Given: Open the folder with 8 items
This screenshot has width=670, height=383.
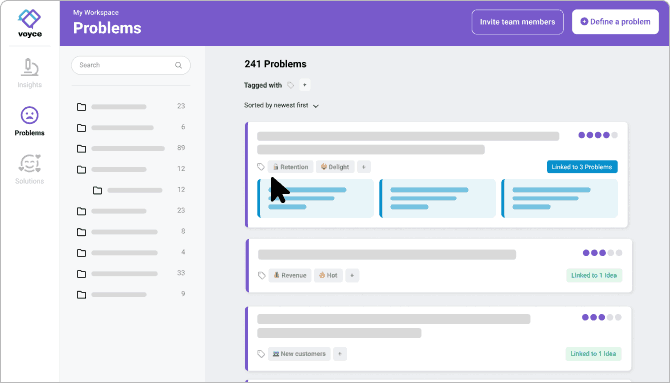Looking at the screenshot, I should click(131, 232).
